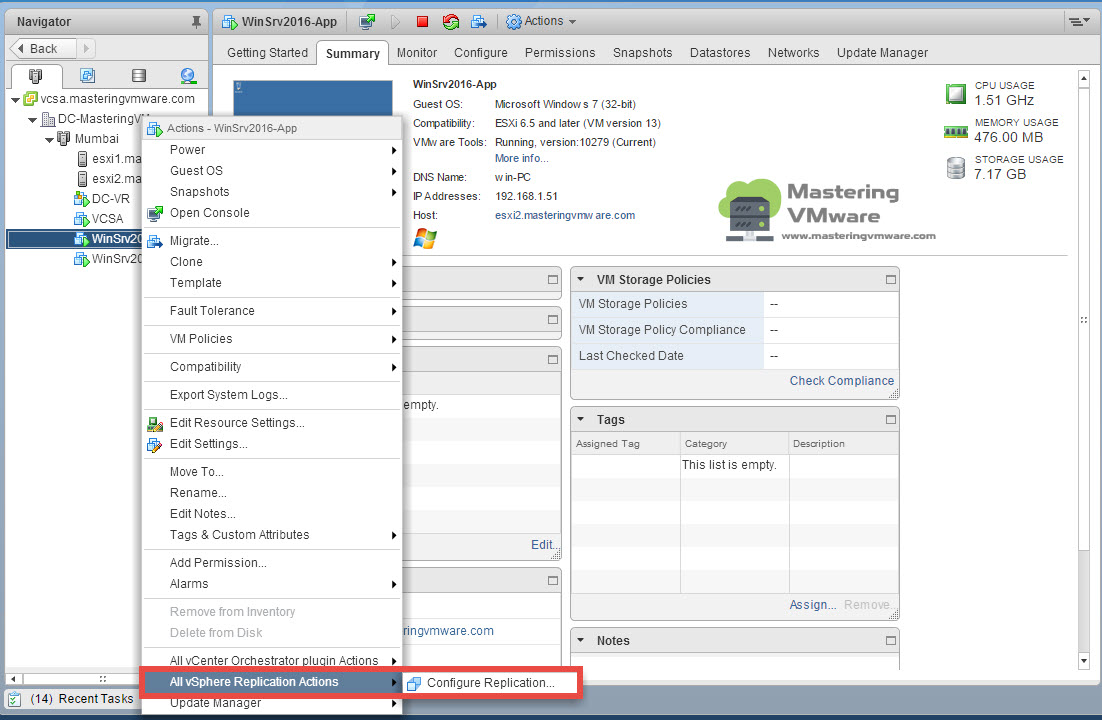1102x720 pixels.
Task: Click Check Compliance link
Action: [841, 380]
